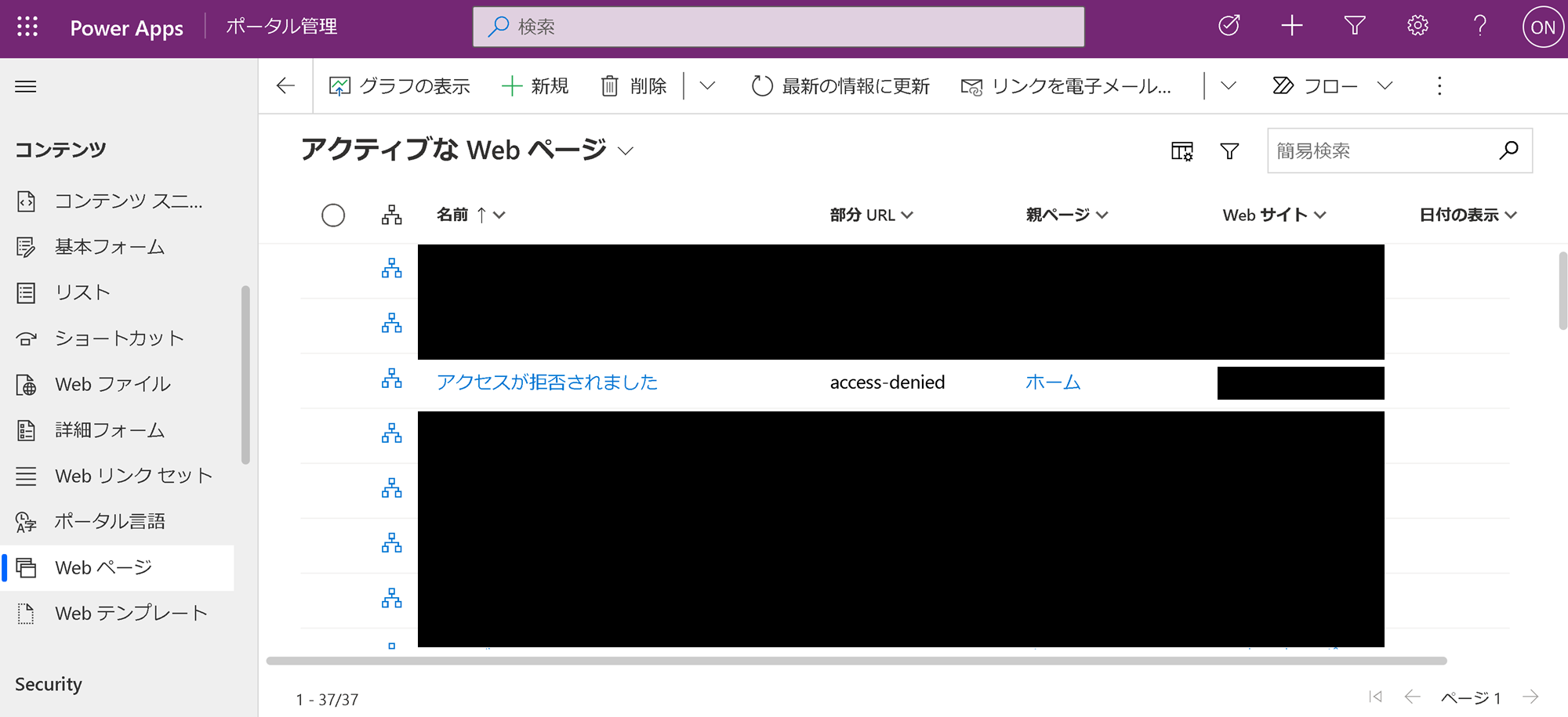
Task: Open コンテンツ スニペット in sidebar
Action: point(118,201)
